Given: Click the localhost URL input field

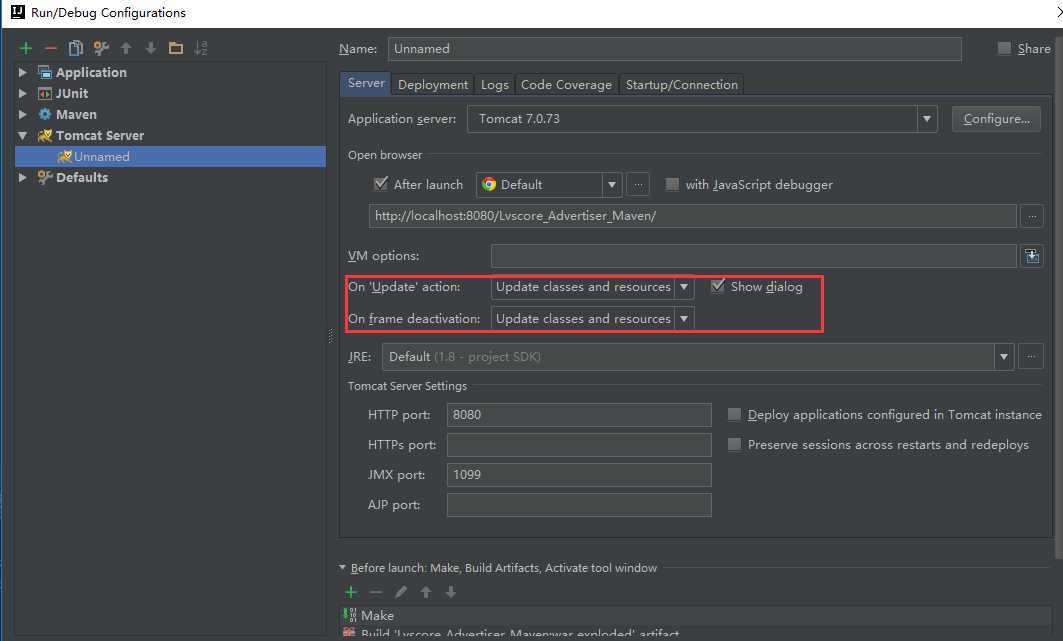Looking at the screenshot, I should tap(692, 216).
